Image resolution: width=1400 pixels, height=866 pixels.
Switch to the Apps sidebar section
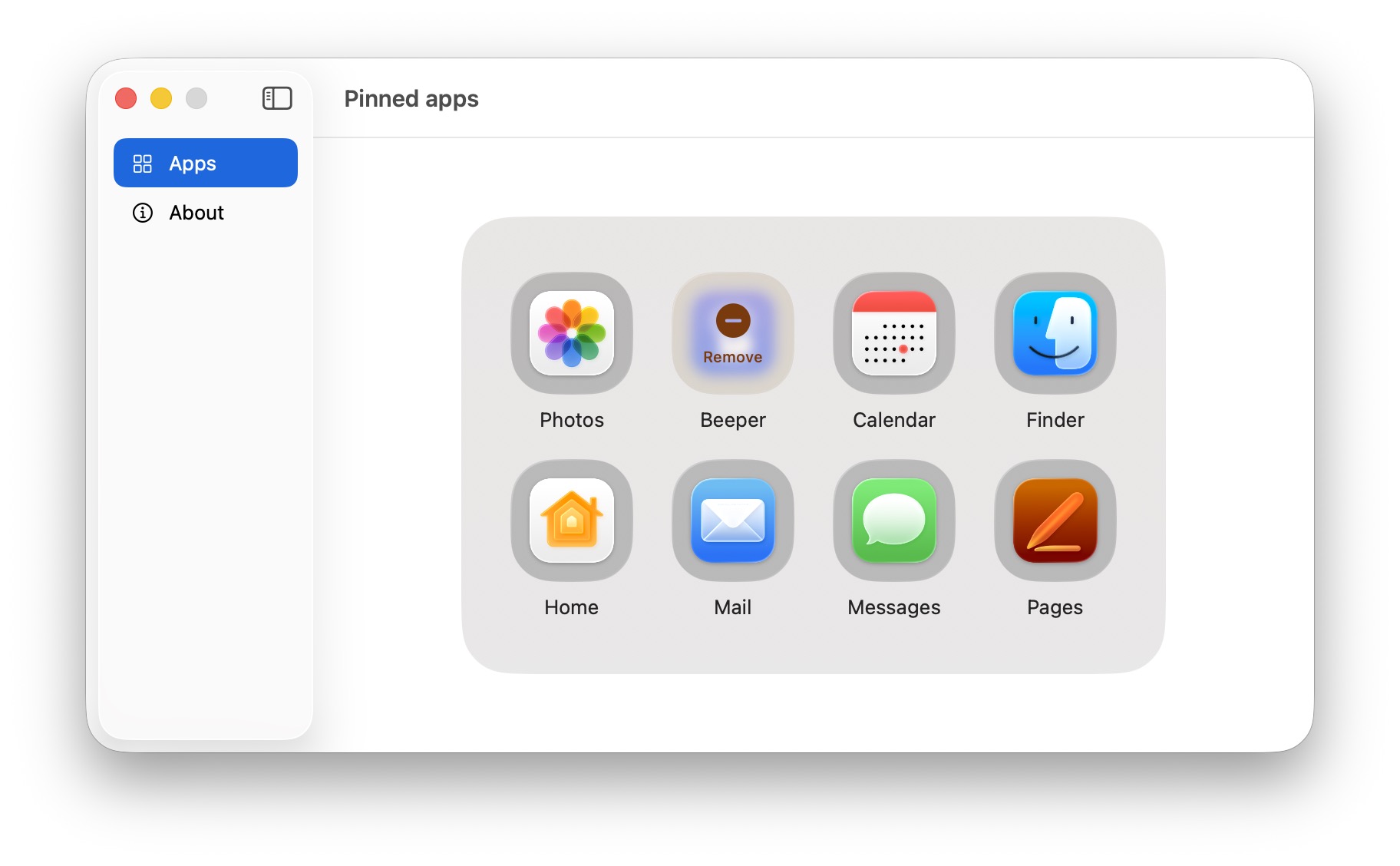pyautogui.click(x=206, y=163)
